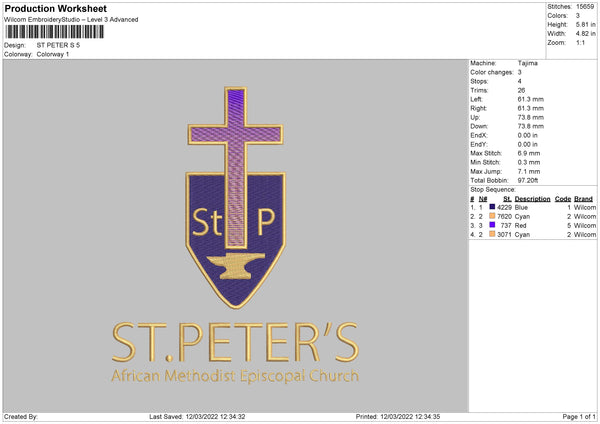The height and width of the screenshot is (424, 600).
Task: Click the Last Saved timestamp 12/03/2022 12:34:32
Action: (215, 417)
